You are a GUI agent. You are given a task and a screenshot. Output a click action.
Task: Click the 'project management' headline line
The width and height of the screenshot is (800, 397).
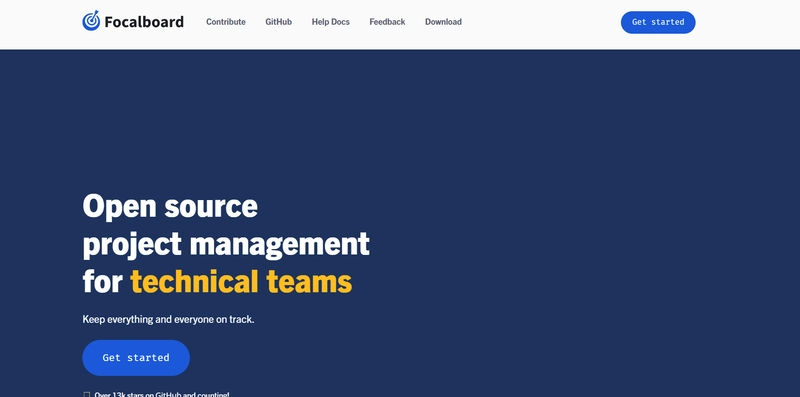[226, 244]
